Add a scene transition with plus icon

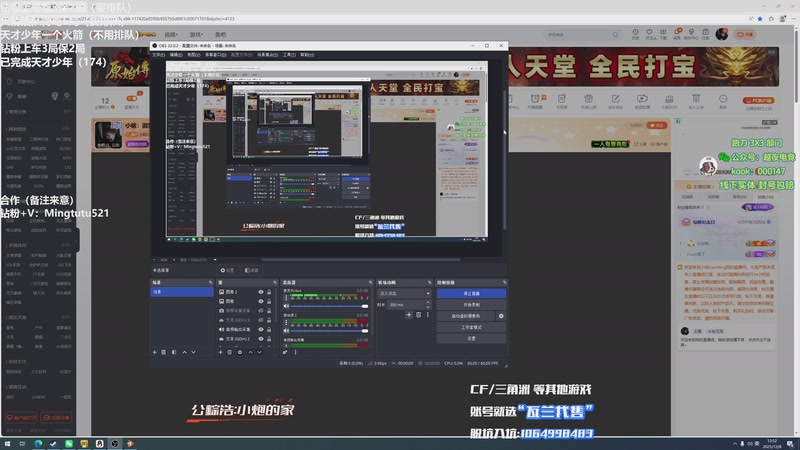(x=409, y=315)
